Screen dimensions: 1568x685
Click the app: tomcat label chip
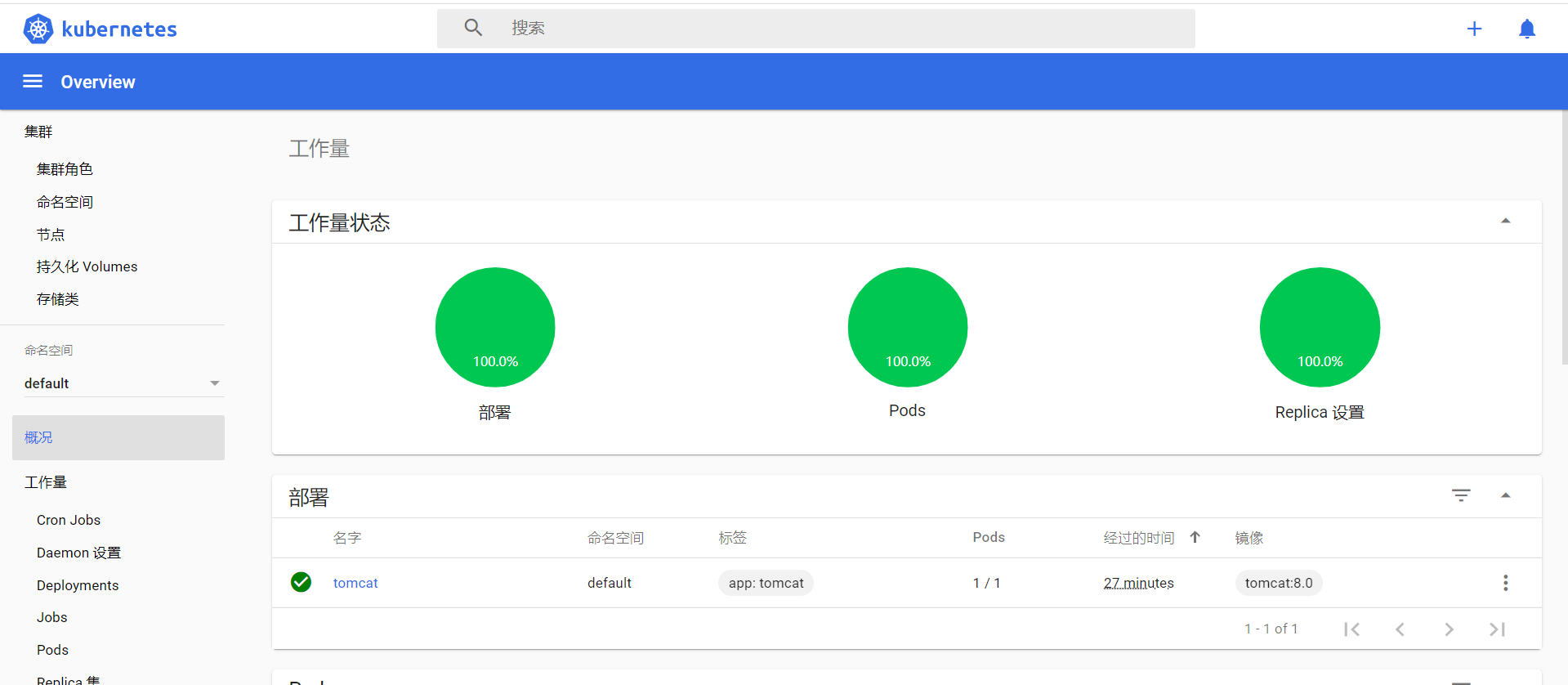766,583
